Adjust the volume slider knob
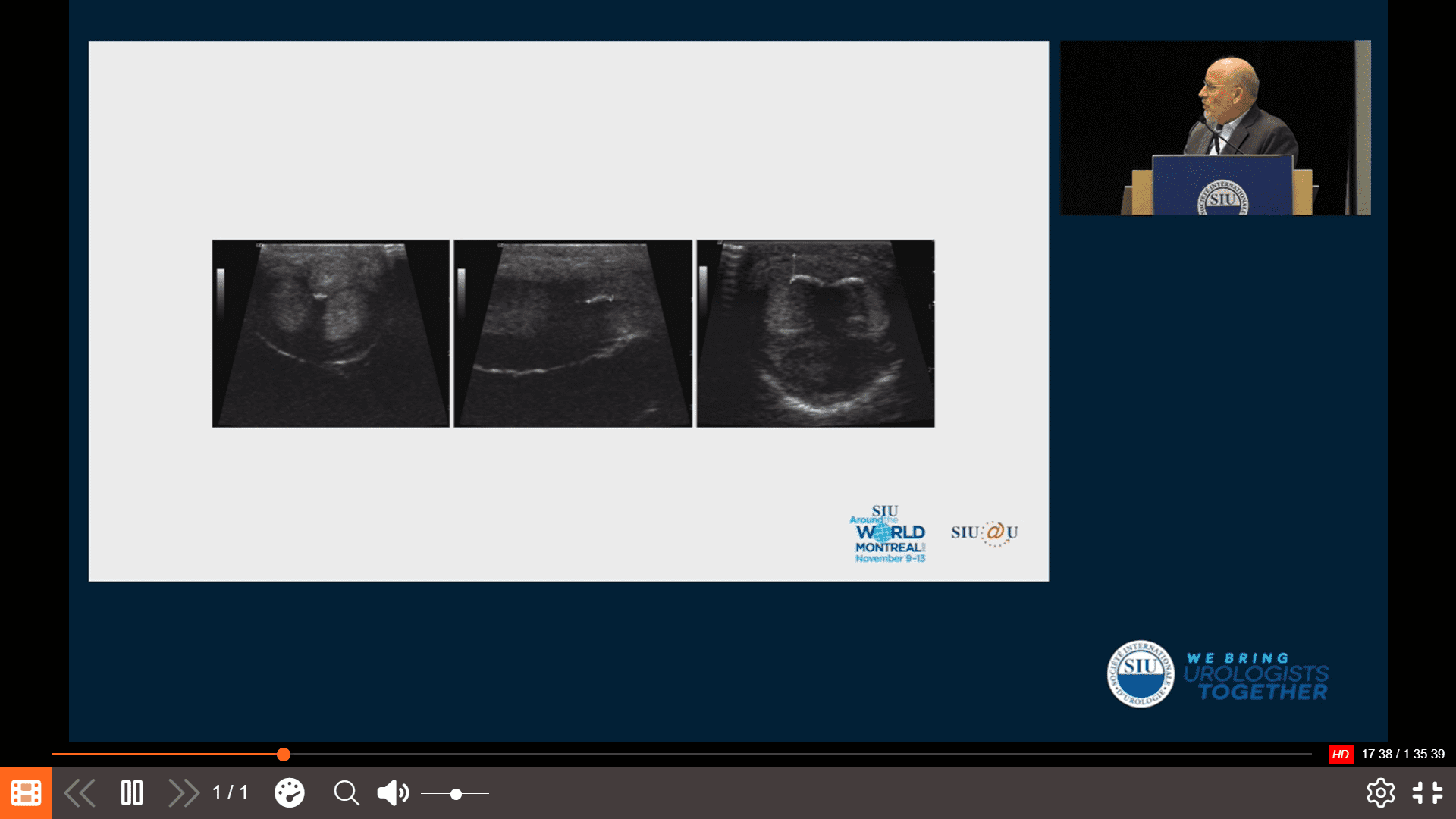This screenshot has height=819, width=1456. (x=456, y=794)
